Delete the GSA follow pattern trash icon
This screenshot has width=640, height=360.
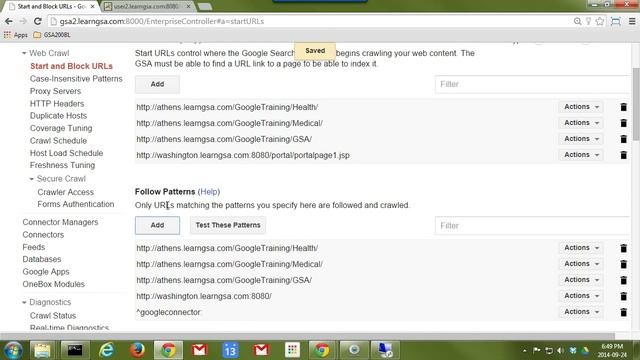(x=623, y=280)
